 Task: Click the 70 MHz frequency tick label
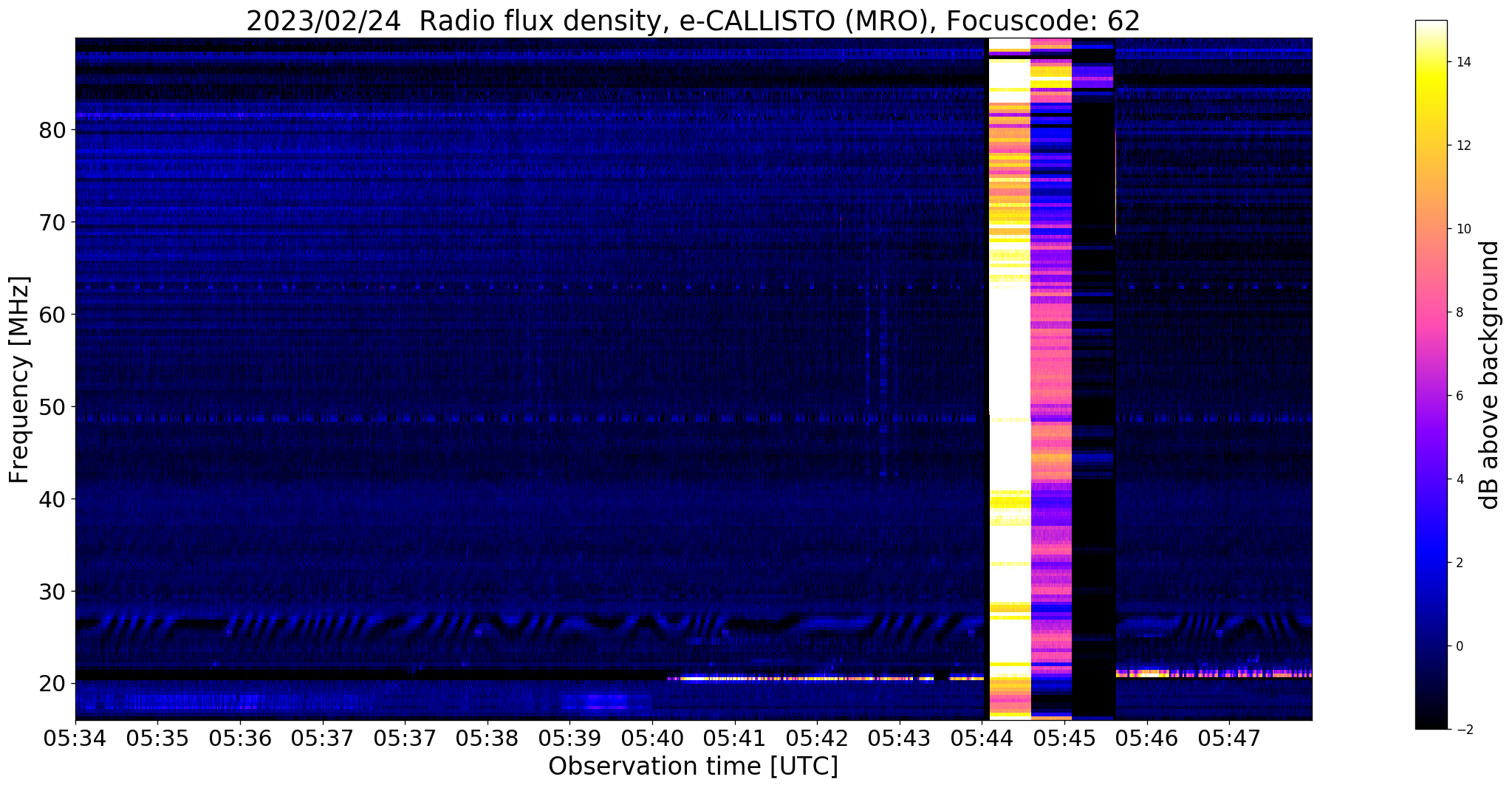tap(52, 222)
